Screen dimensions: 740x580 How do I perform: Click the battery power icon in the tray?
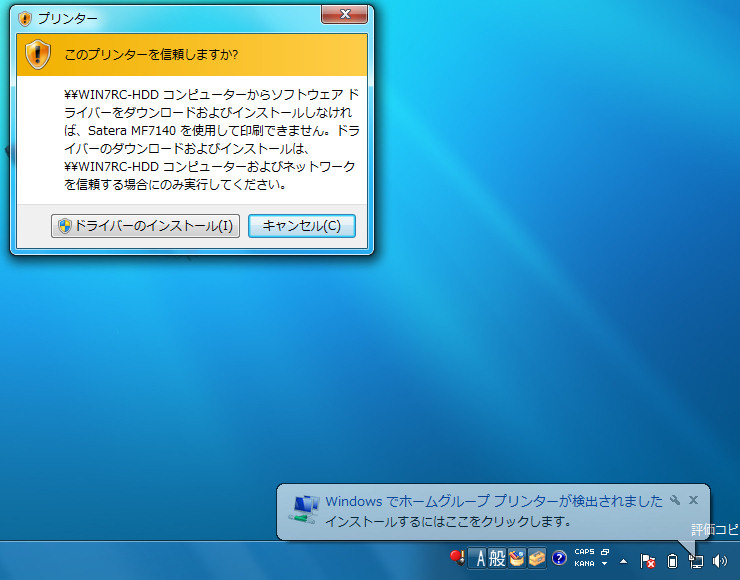pos(672,561)
